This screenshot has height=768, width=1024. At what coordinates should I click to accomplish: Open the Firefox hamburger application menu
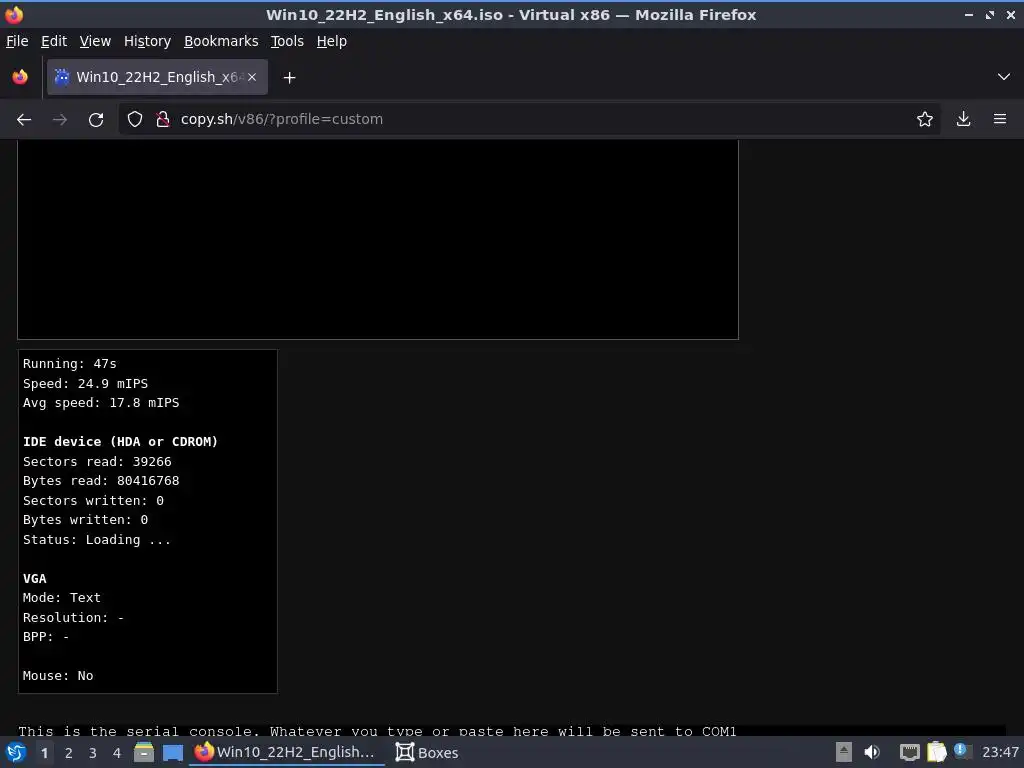coord(1000,120)
